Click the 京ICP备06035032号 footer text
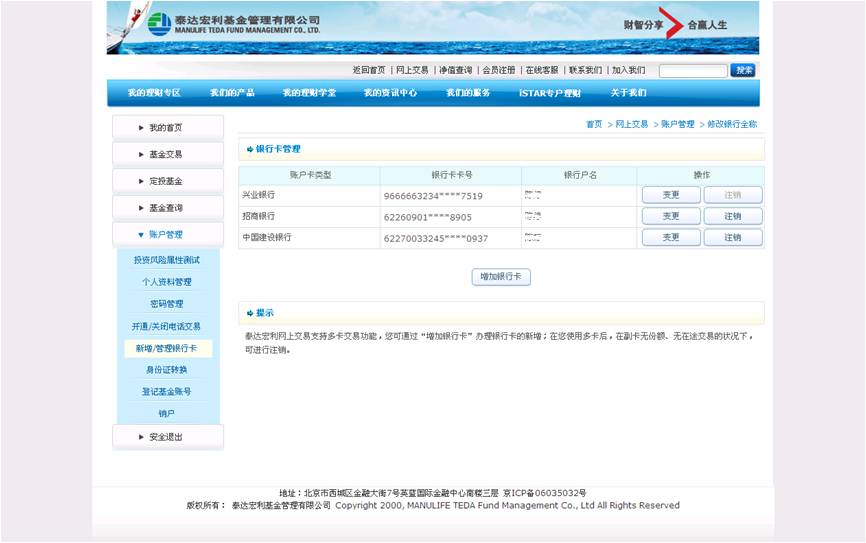Viewport: 866px width, 543px height. [545, 493]
